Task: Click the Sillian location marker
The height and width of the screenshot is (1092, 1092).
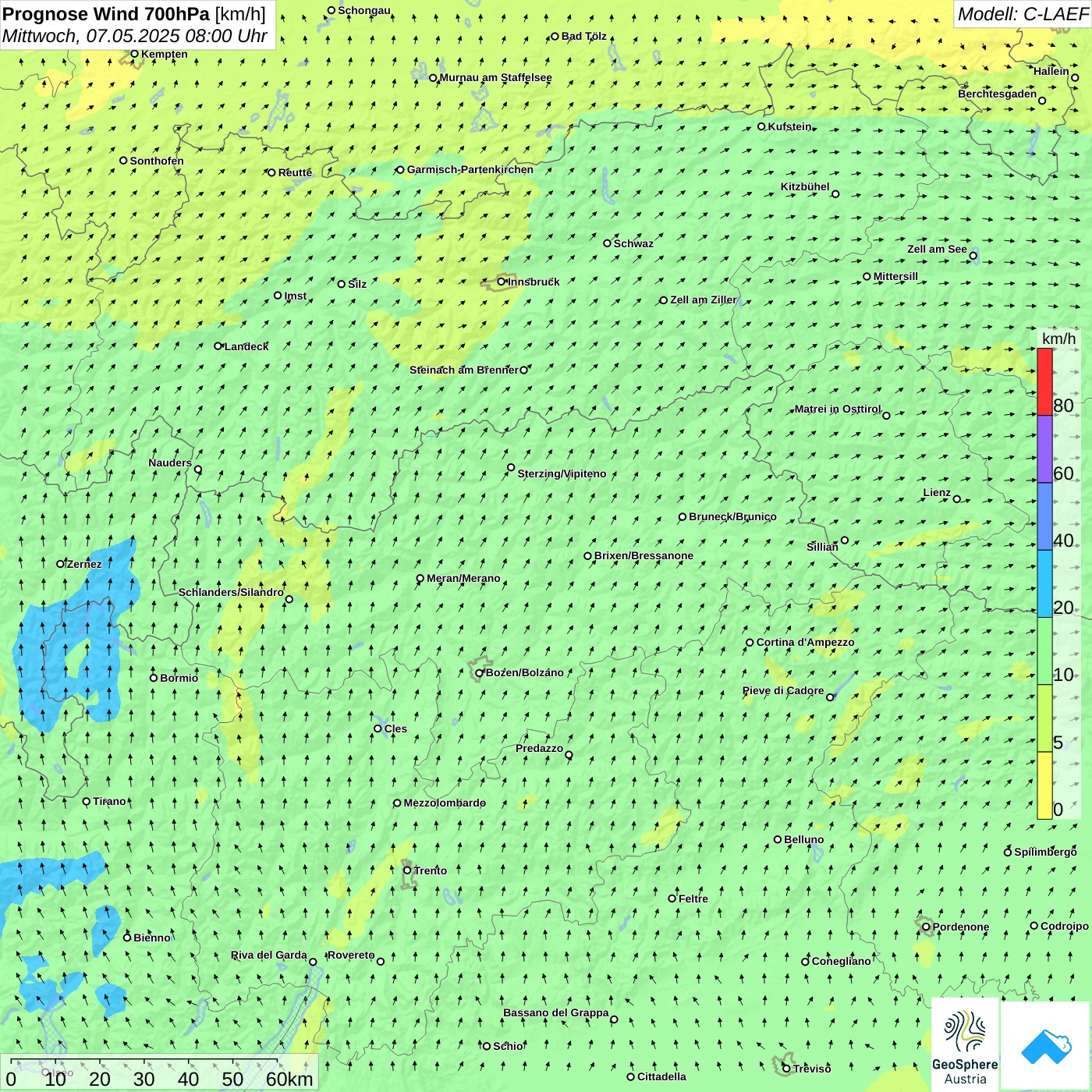Action: 844,540
